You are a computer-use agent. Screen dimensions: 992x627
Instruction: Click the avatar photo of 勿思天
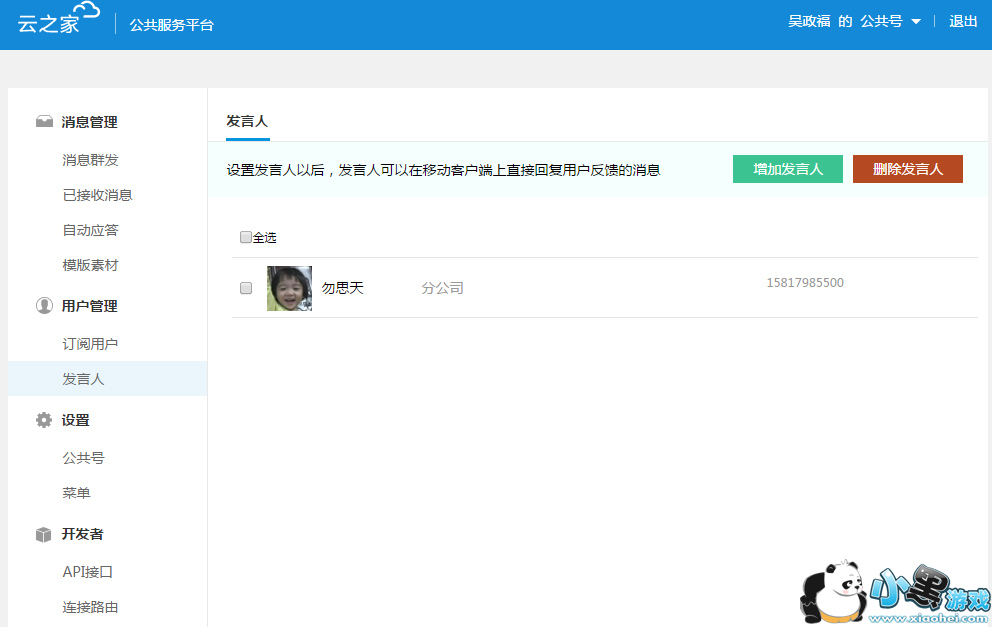(x=290, y=288)
